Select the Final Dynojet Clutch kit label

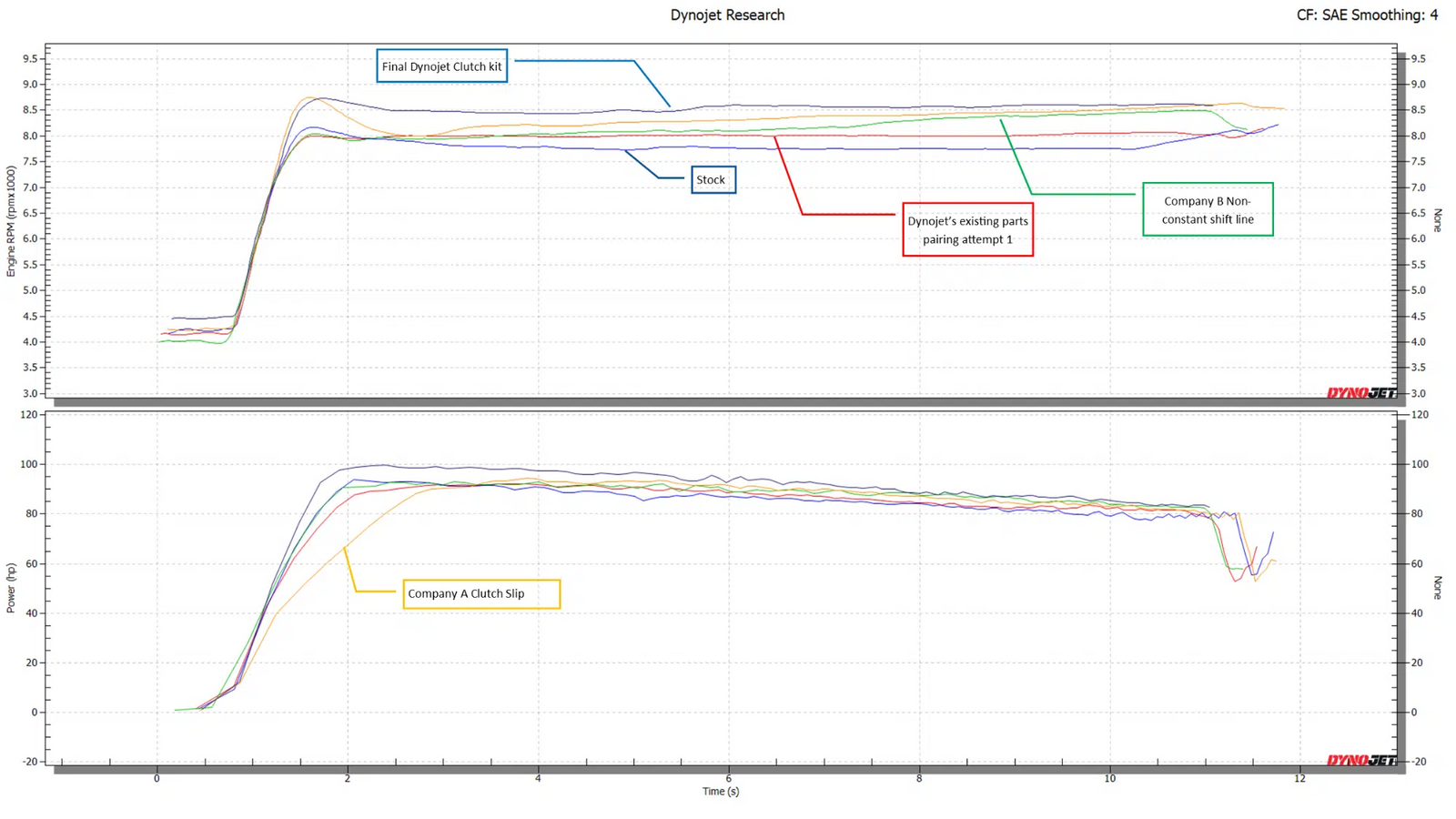441,66
